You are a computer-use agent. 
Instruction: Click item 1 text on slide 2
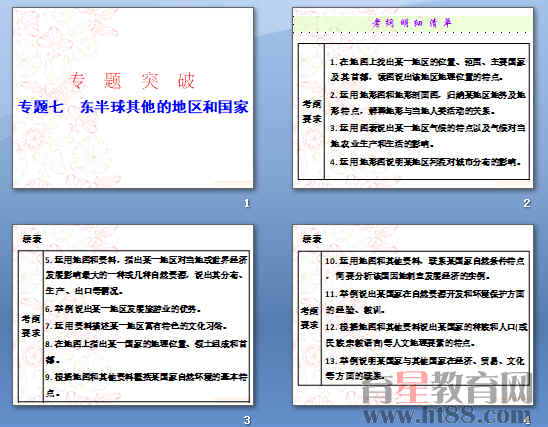pyautogui.click(x=428, y=69)
